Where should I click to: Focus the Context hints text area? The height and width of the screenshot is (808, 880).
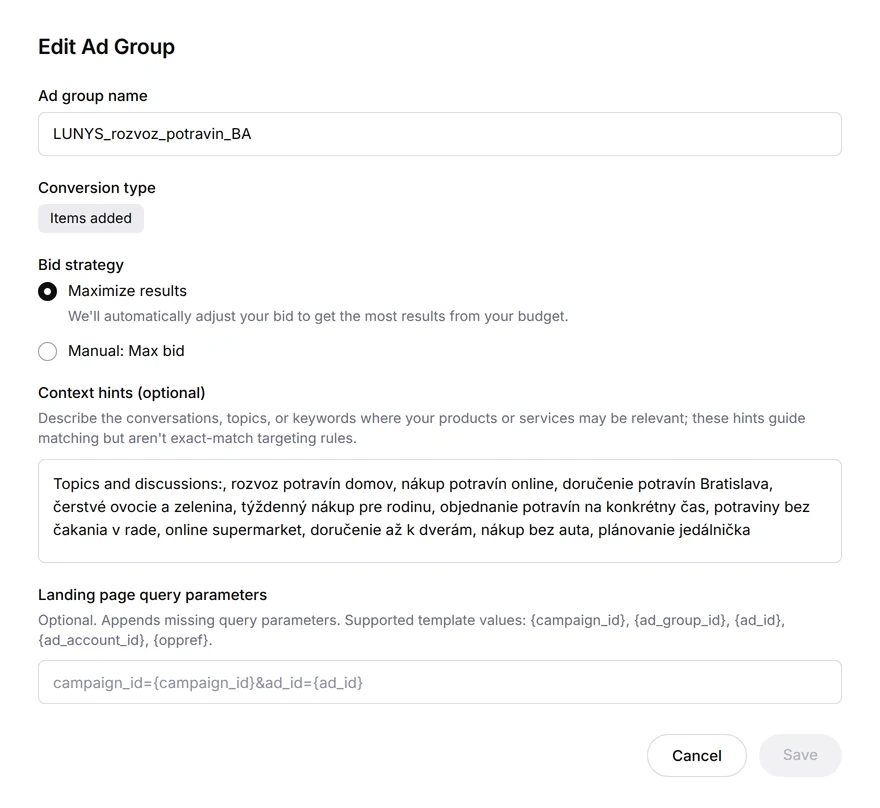[x=439, y=511]
